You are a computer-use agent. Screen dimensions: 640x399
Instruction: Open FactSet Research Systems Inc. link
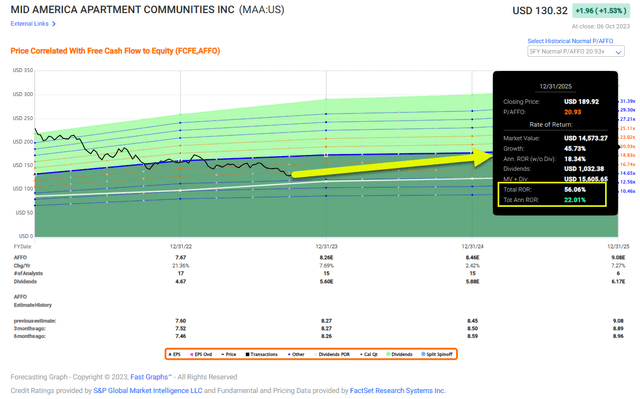click(x=398, y=390)
